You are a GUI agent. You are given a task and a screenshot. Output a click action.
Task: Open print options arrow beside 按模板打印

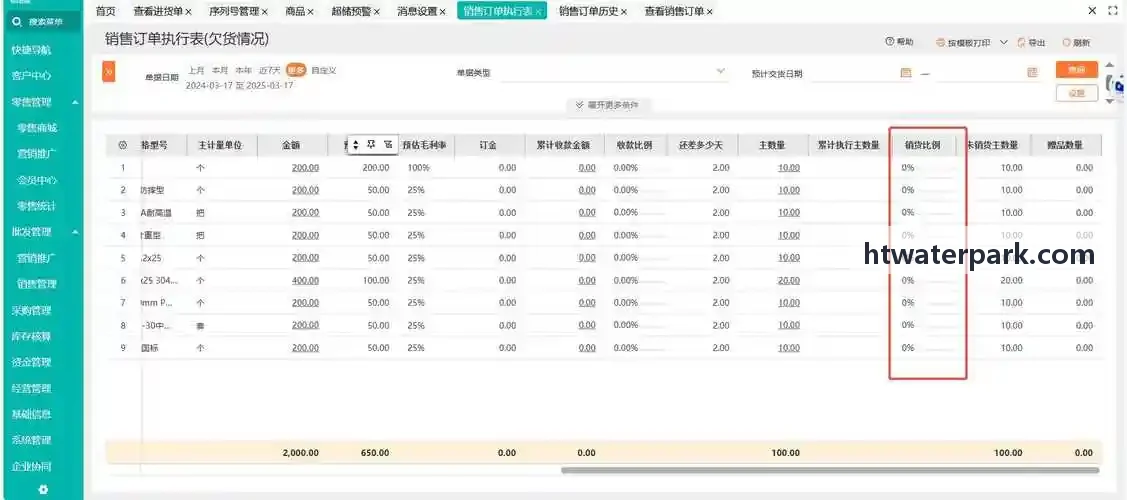click(1003, 42)
